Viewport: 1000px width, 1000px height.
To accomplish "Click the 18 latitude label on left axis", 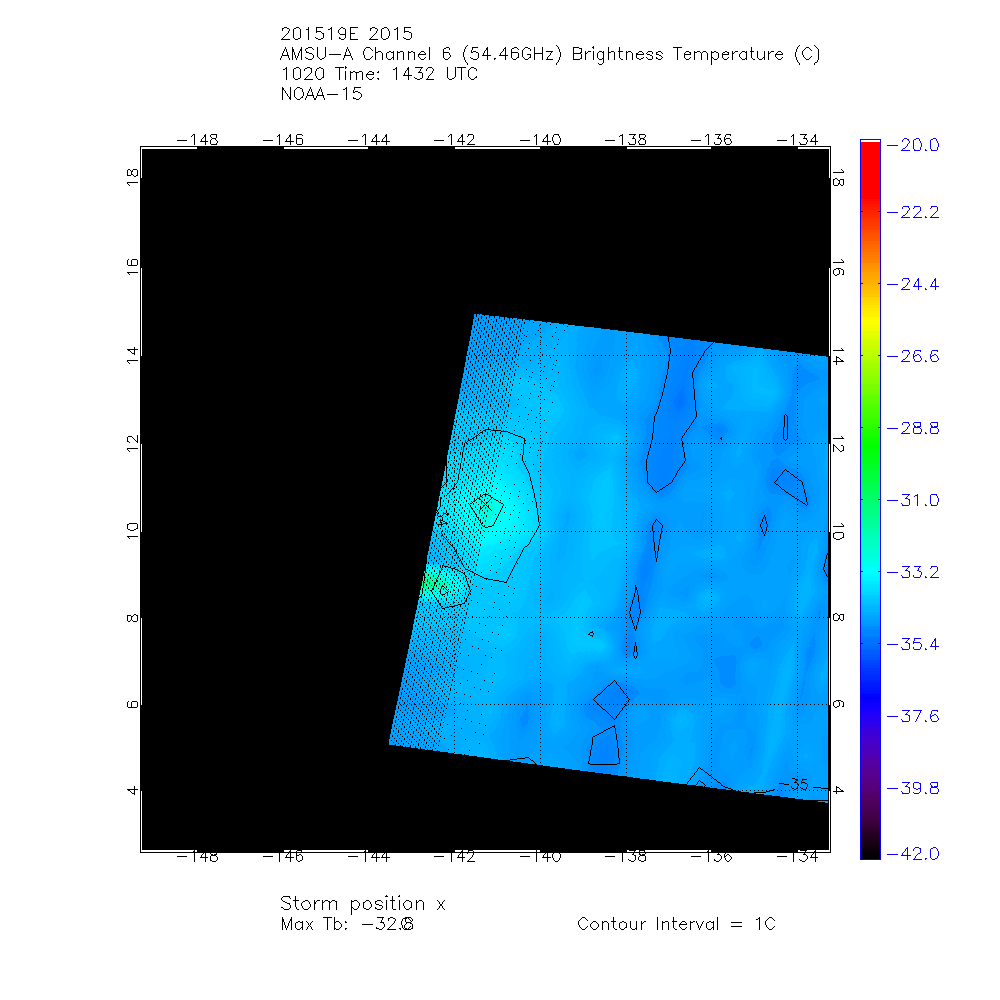I will [x=132, y=176].
